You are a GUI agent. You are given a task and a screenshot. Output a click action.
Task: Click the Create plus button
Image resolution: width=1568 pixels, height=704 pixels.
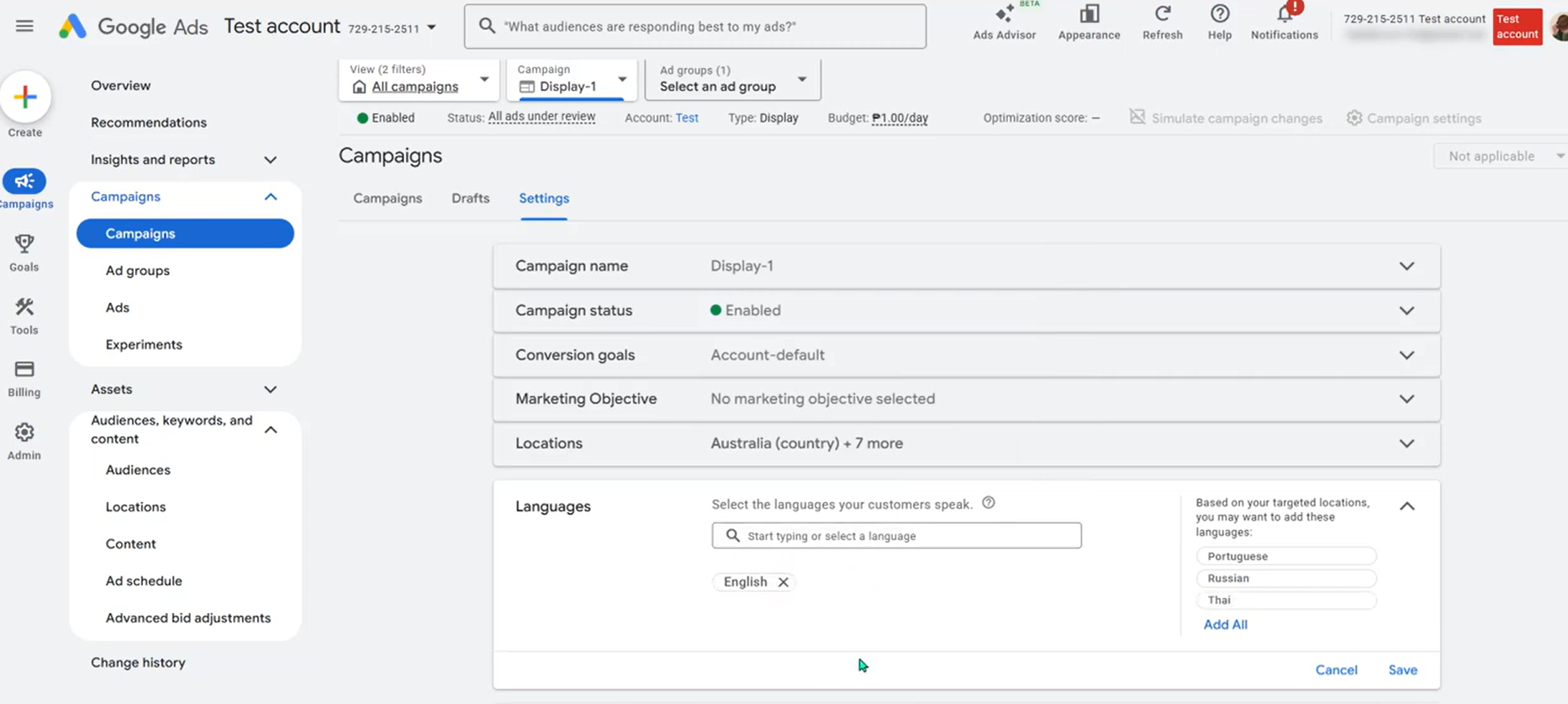25,97
